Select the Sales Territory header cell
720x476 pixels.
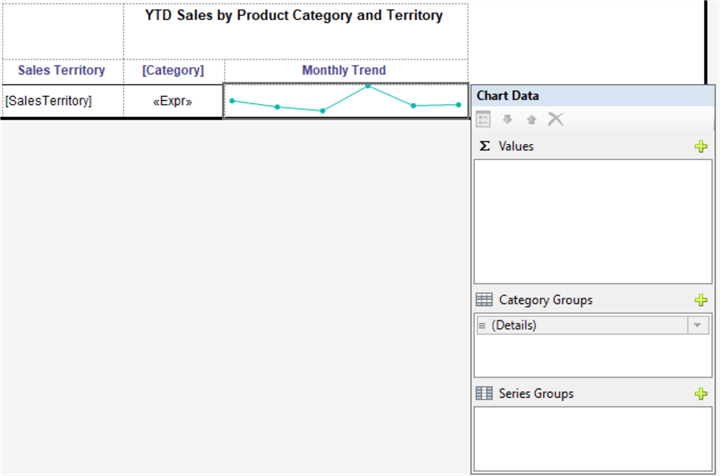click(62, 70)
